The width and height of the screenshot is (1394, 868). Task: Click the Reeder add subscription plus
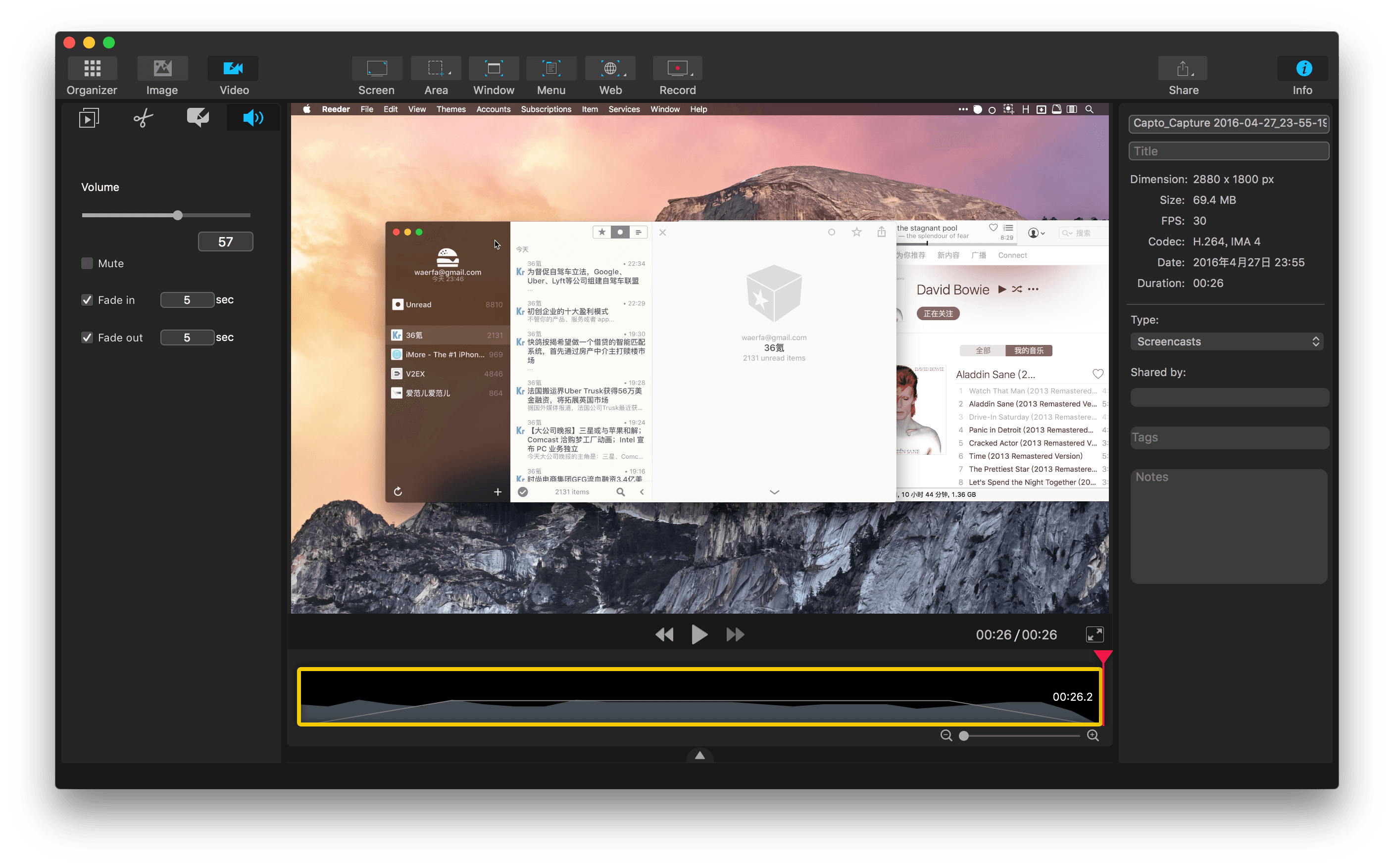click(497, 492)
